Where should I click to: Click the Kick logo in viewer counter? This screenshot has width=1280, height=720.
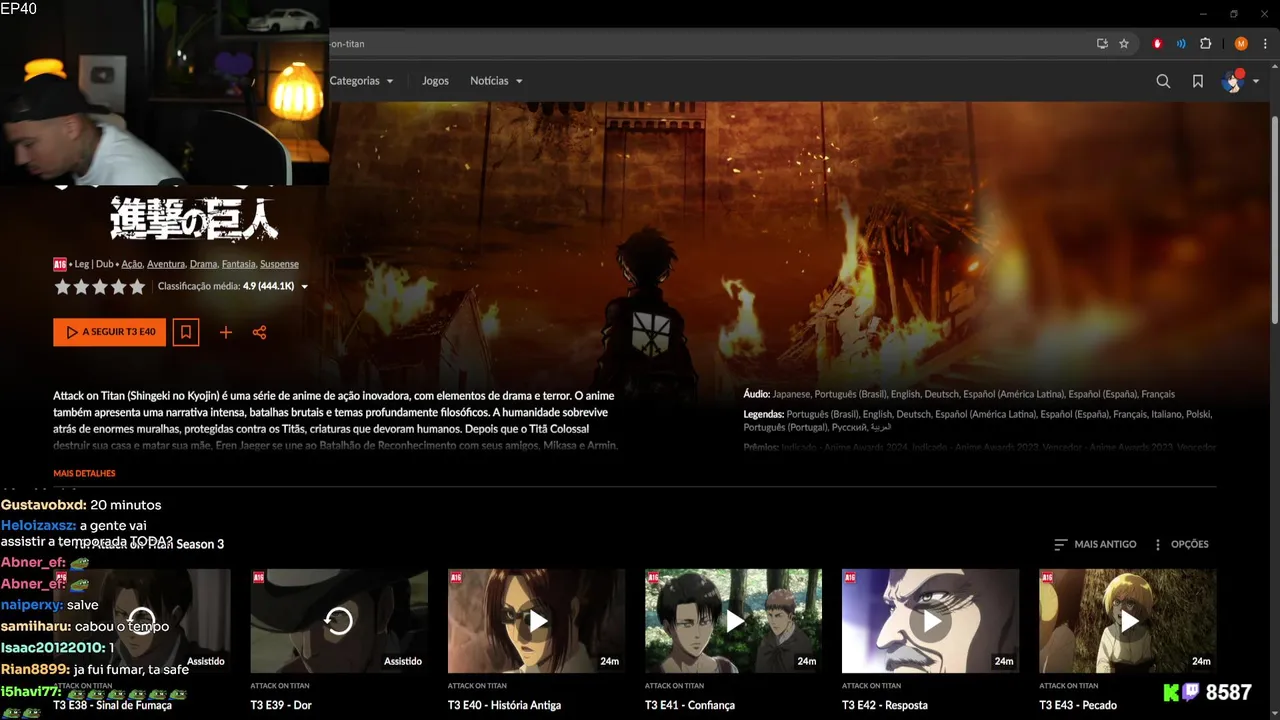coord(1171,692)
